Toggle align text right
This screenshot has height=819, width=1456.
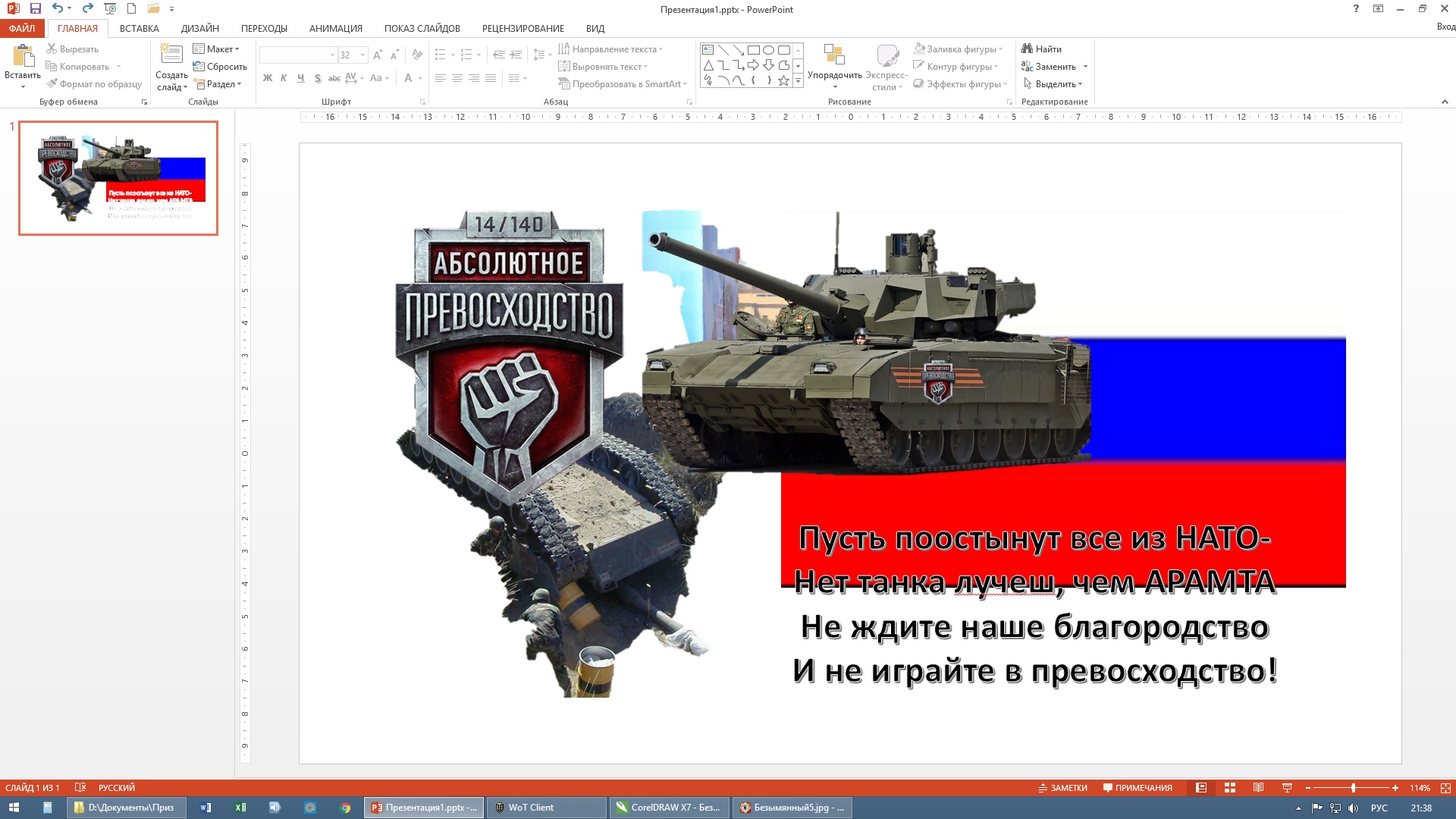[473, 78]
